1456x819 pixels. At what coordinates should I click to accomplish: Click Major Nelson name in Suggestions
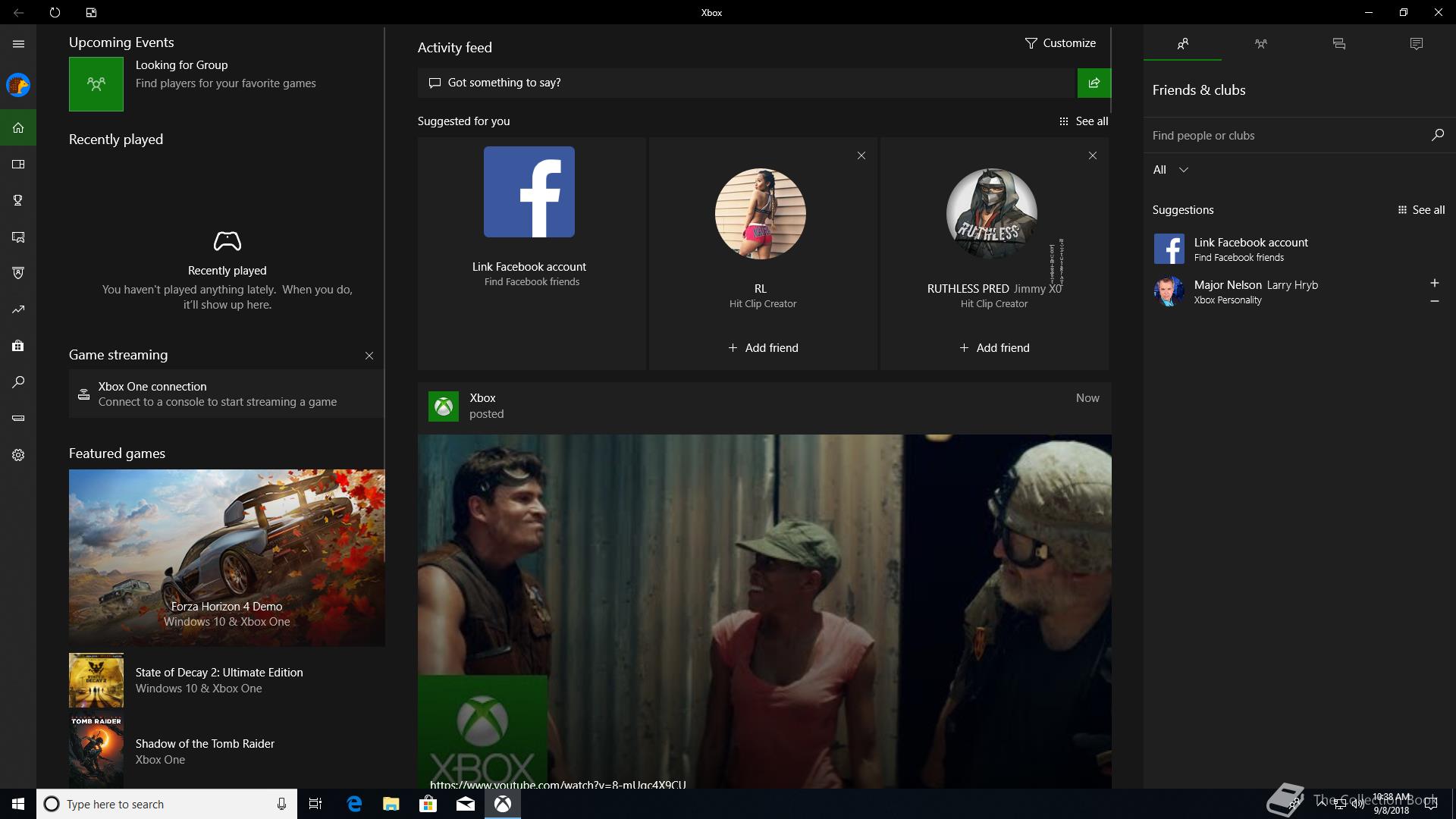click(1228, 285)
